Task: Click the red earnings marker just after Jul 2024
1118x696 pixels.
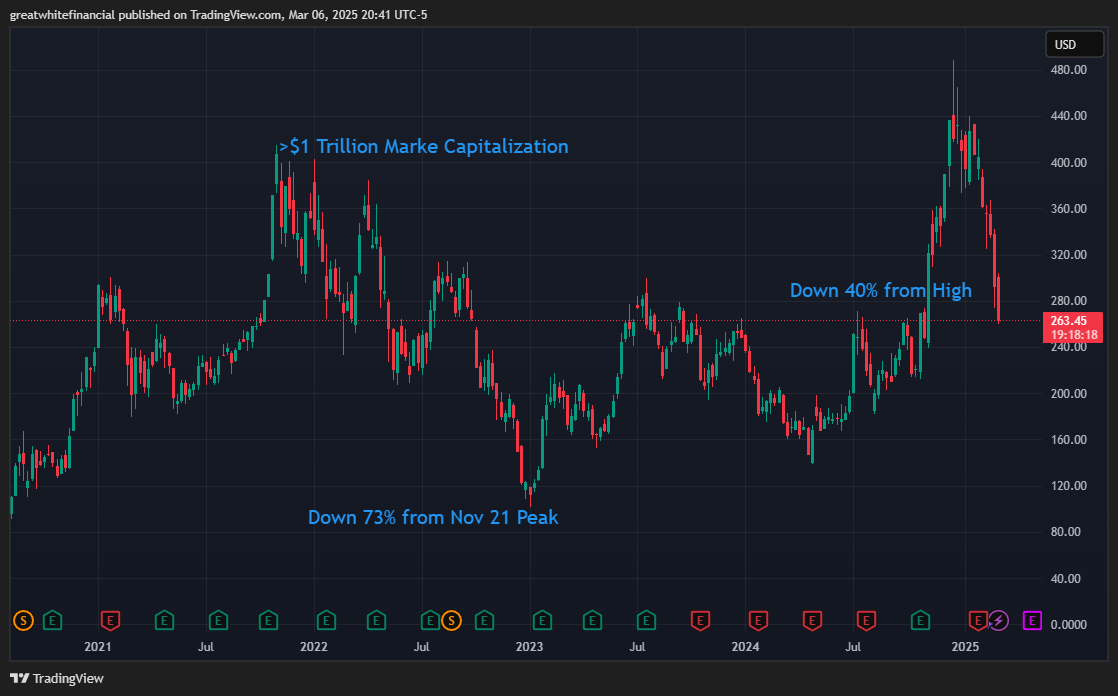Action: click(866, 620)
